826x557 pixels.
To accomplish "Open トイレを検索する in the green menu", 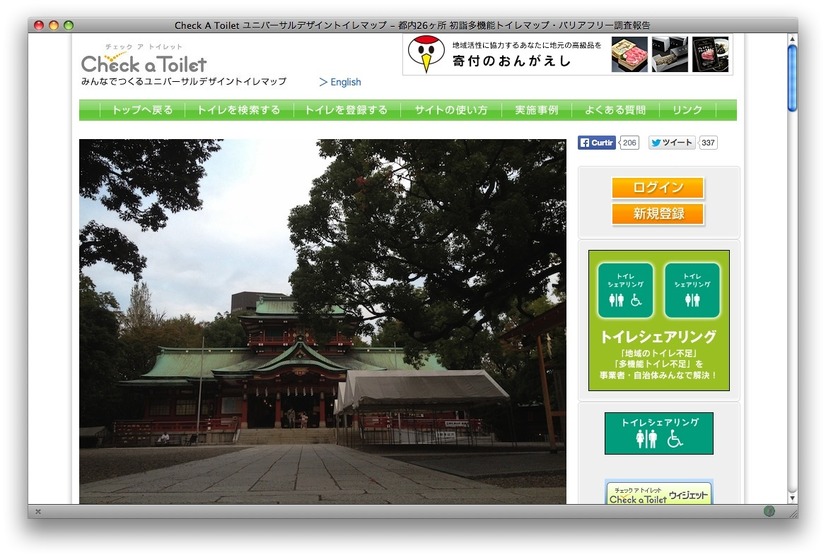I will click(x=239, y=110).
